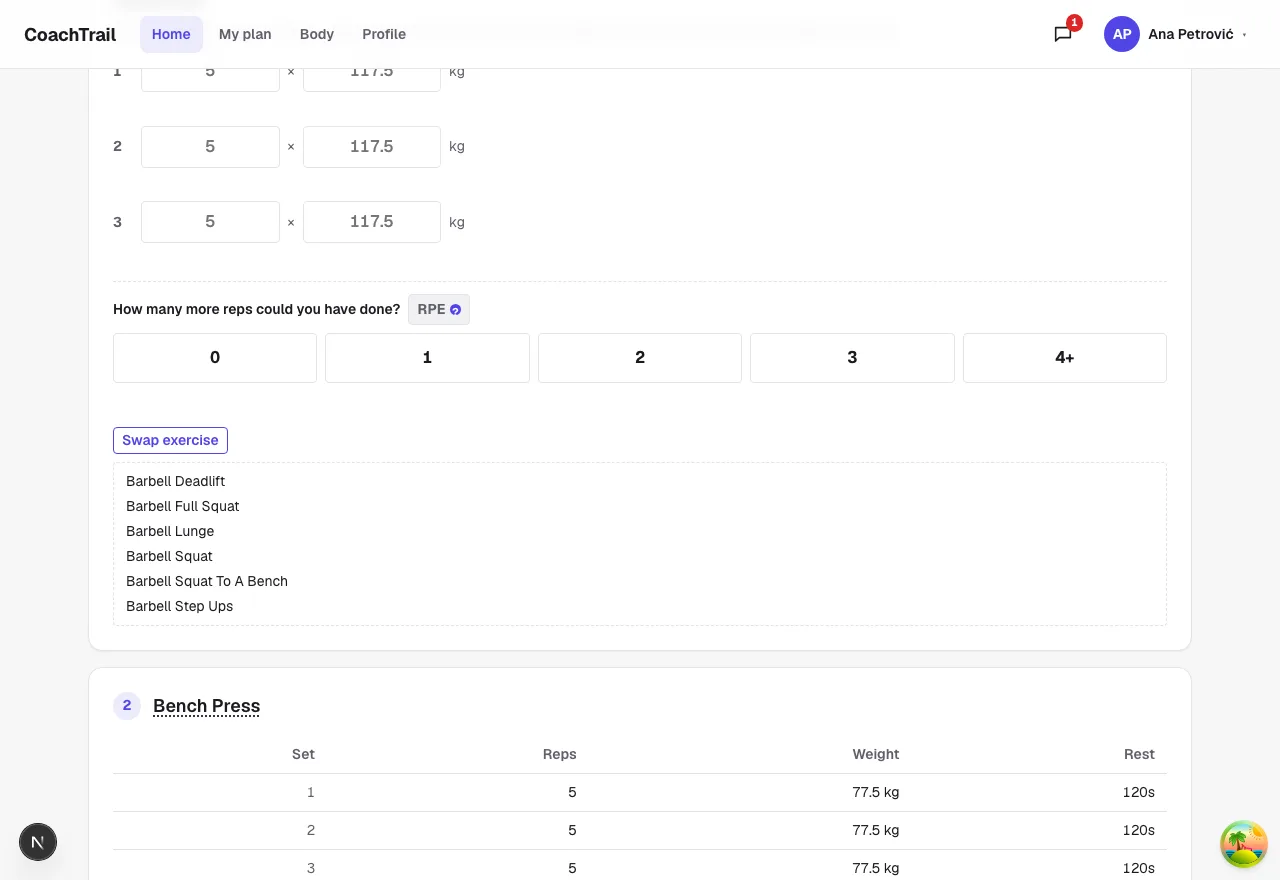Open the Profile tab
Image resolution: width=1280 pixels, height=880 pixels.
(x=384, y=34)
